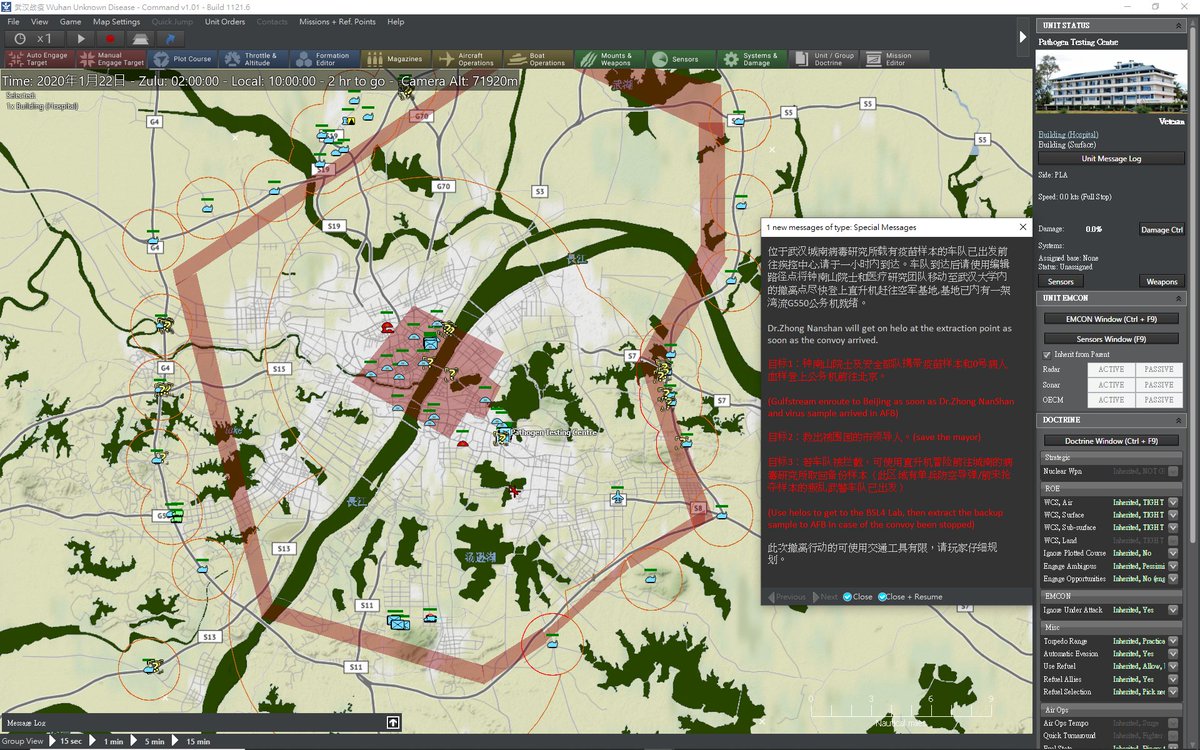
Task: Set OECM to ACTIVE
Action: click(x=1111, y=400)
